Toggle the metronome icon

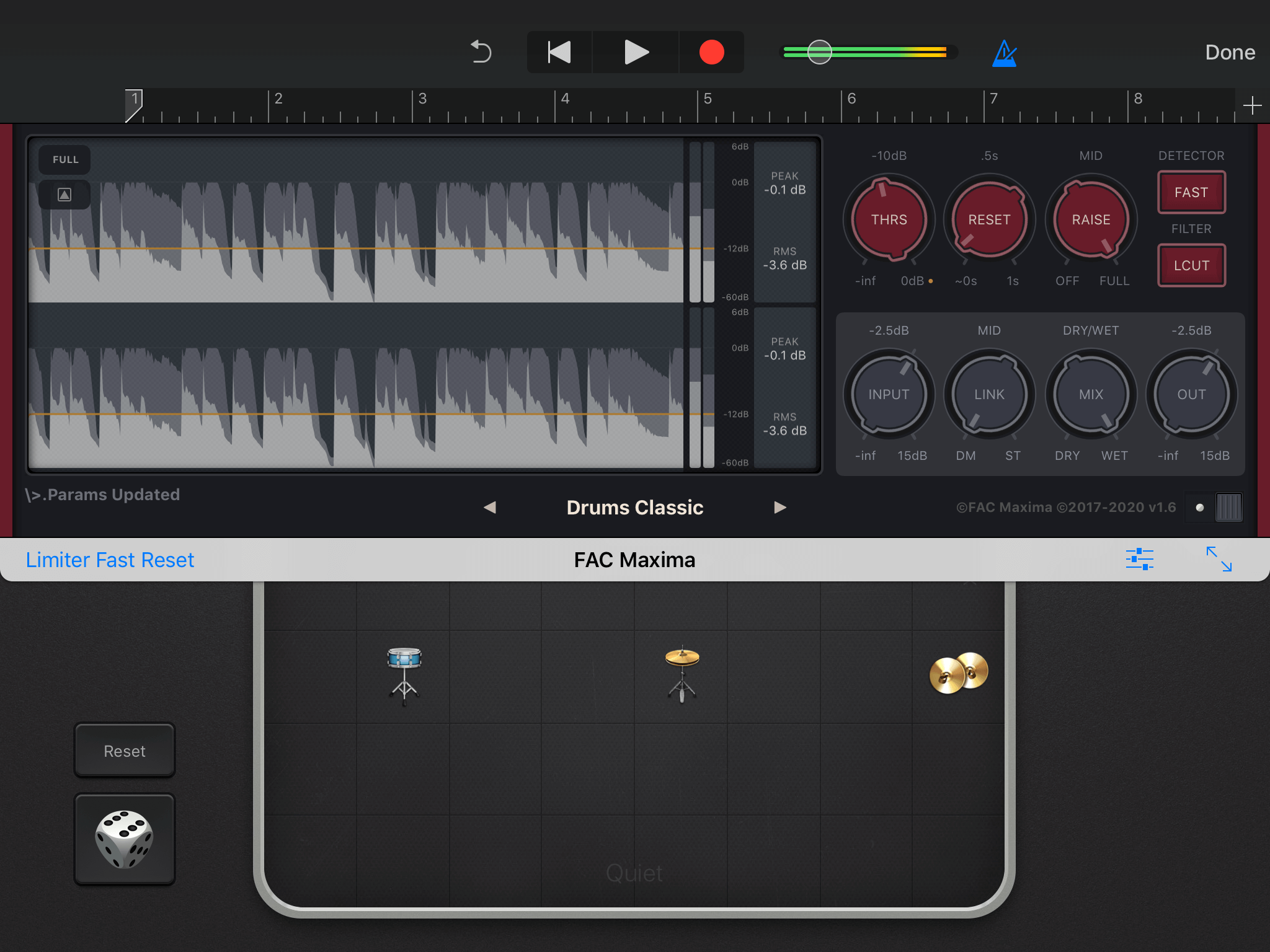tap(1005, 53)
